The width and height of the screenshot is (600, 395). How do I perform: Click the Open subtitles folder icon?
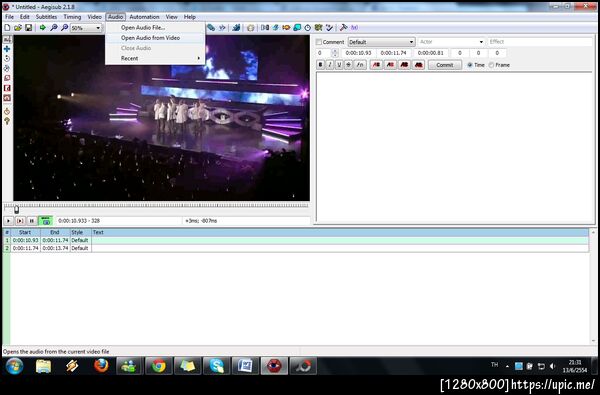coord(18,28)
